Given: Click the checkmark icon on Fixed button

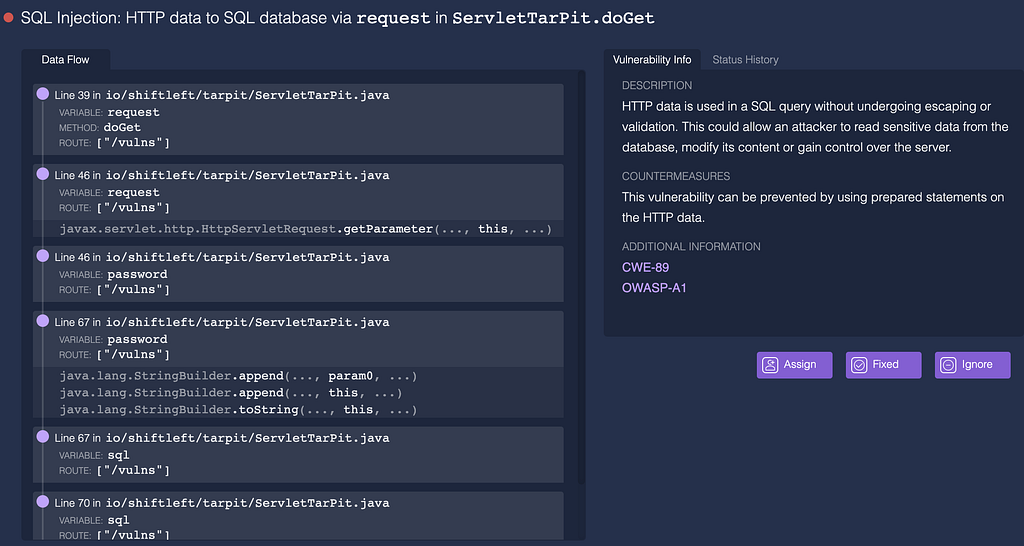Looking at the screenshot, I should click(x=858, y=365).
